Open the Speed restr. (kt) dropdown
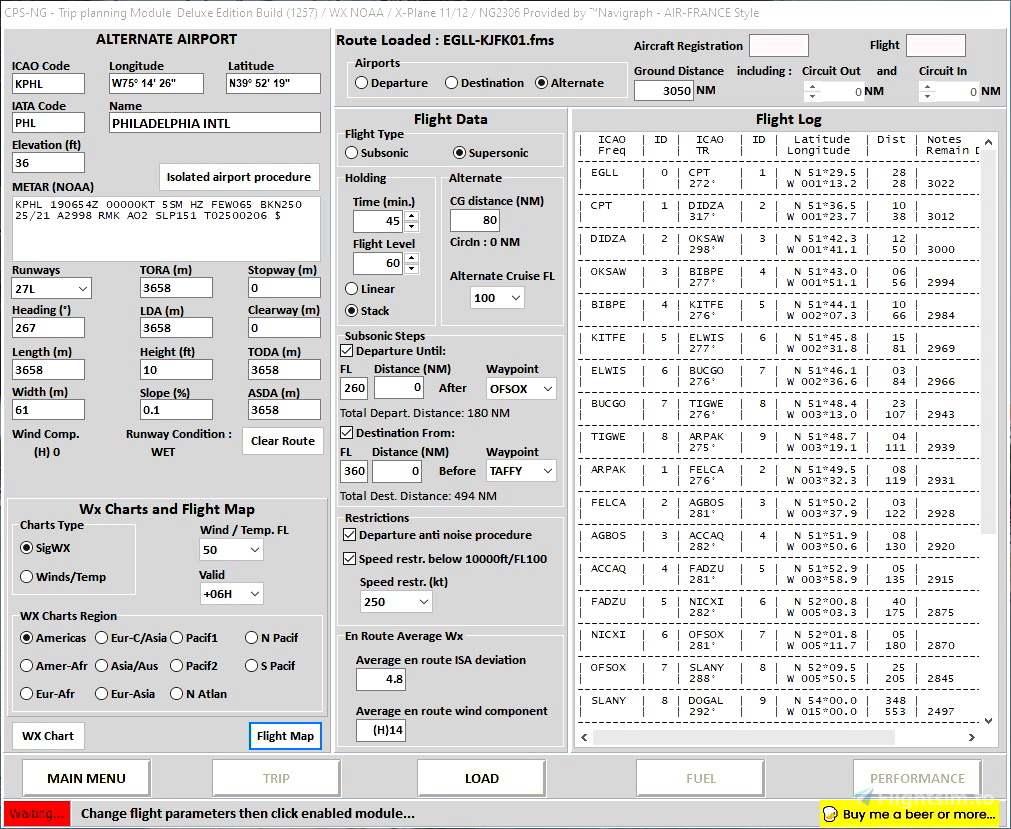 point(396,601)
